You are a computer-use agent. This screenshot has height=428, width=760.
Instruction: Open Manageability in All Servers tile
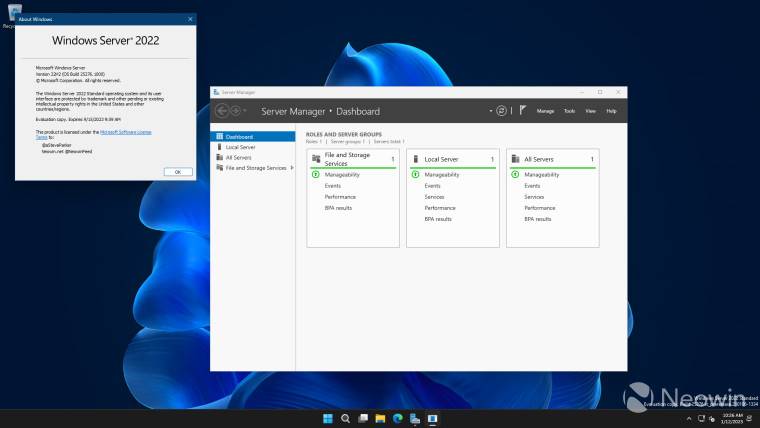pos(542,174)
